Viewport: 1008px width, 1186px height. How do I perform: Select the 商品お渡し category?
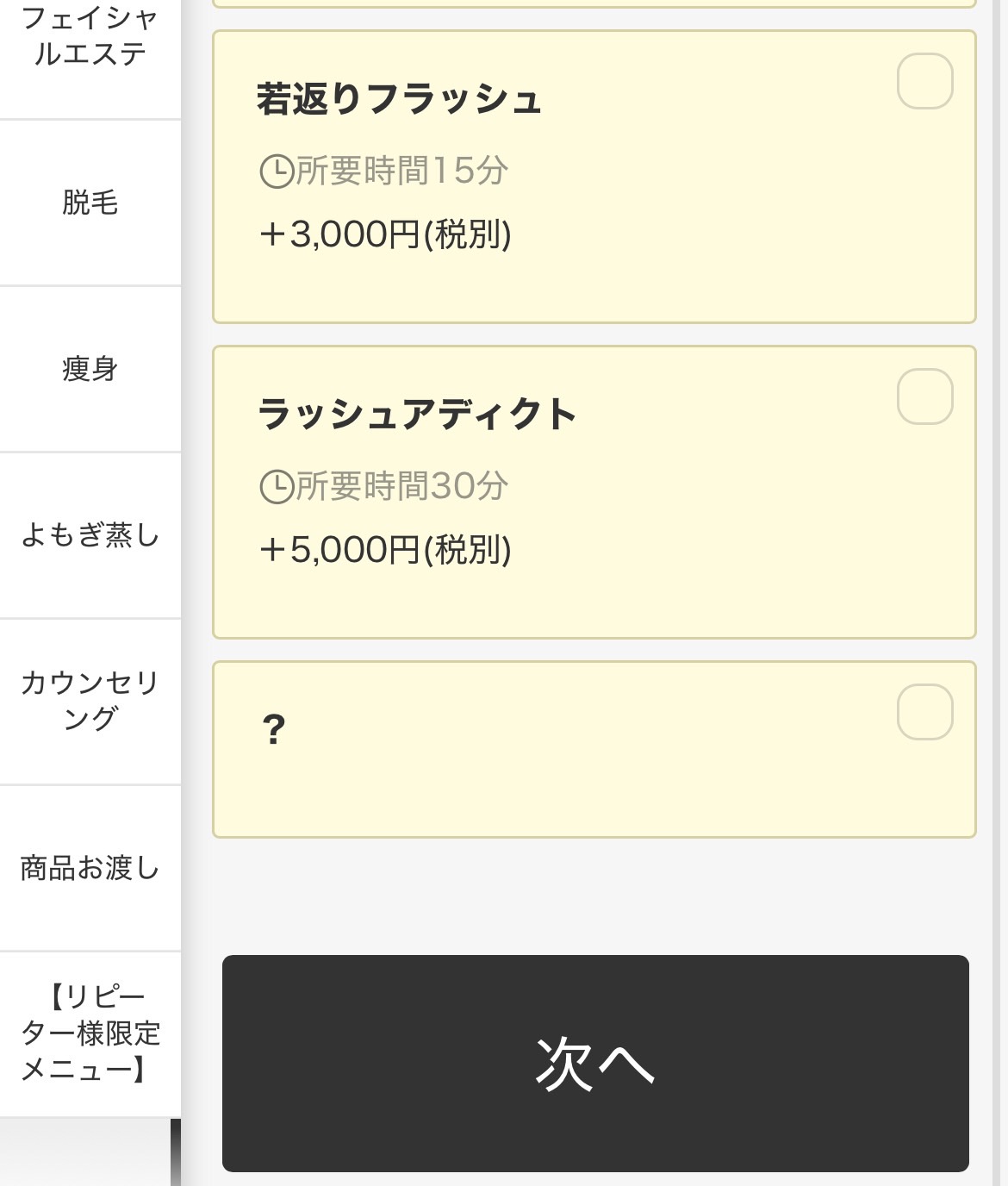click(x=90, y=869)
